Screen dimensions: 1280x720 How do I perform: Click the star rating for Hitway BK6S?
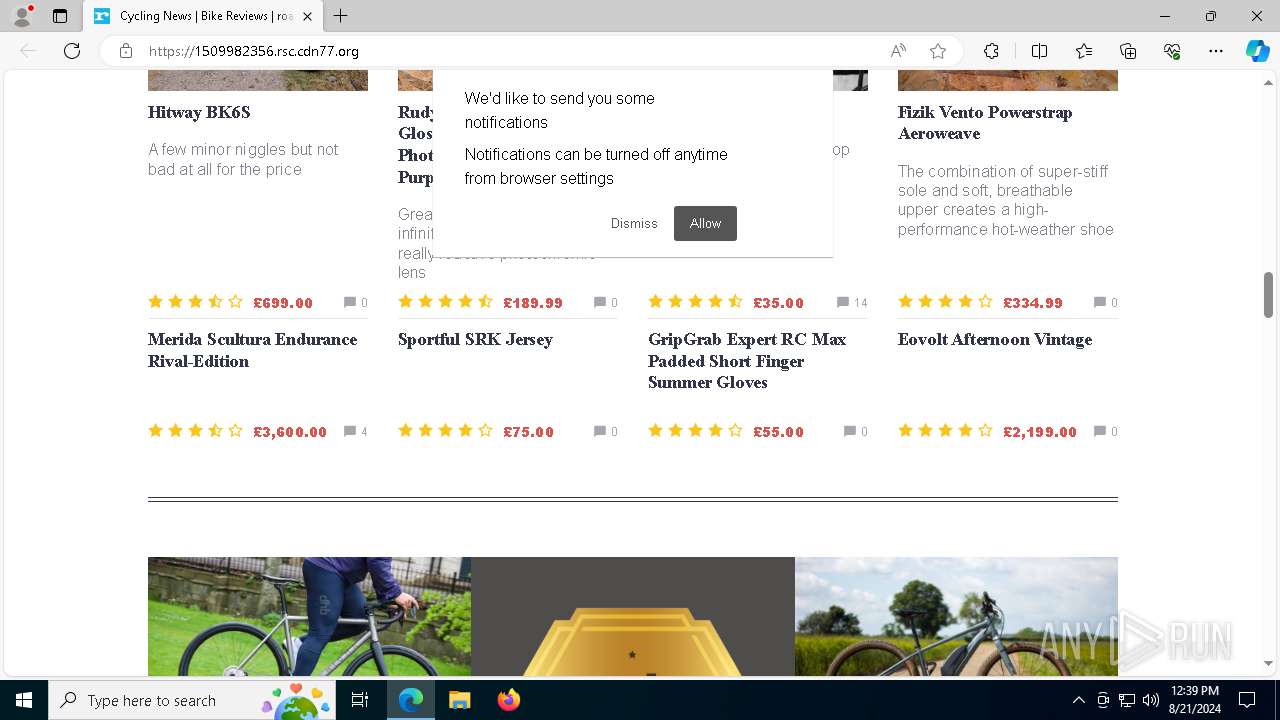point(195,302)
